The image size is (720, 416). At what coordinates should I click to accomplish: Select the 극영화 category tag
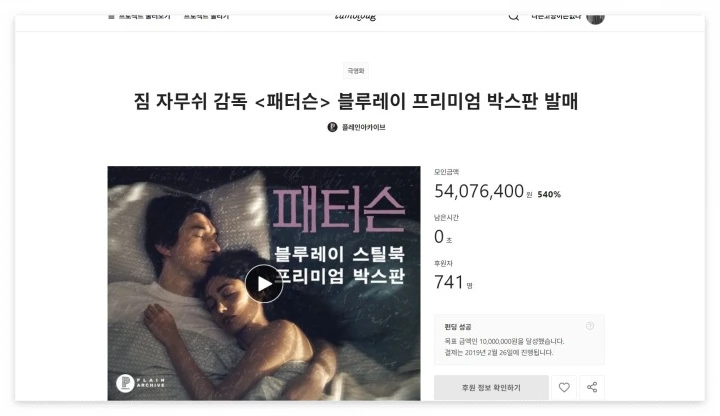pos(355,71)
